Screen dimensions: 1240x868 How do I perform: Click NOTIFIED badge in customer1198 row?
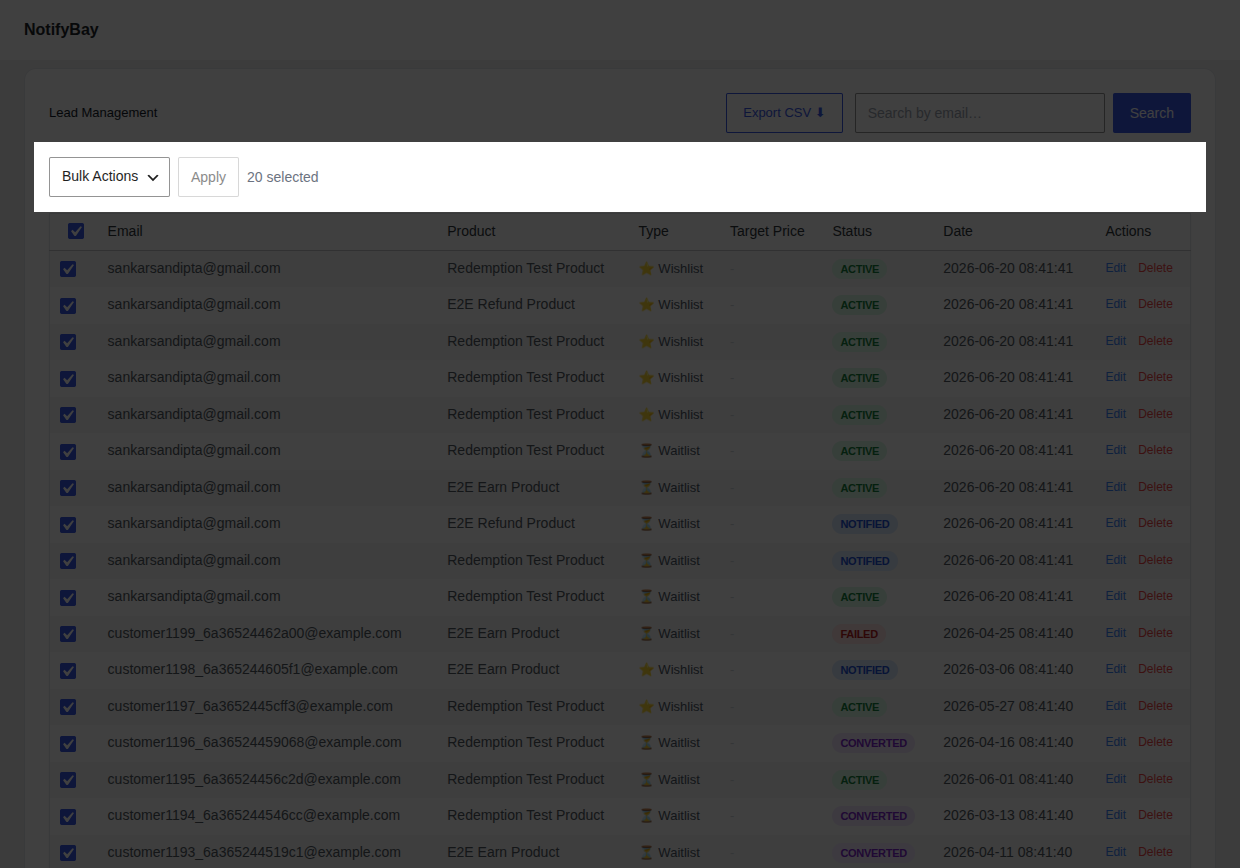coord(865,670)
